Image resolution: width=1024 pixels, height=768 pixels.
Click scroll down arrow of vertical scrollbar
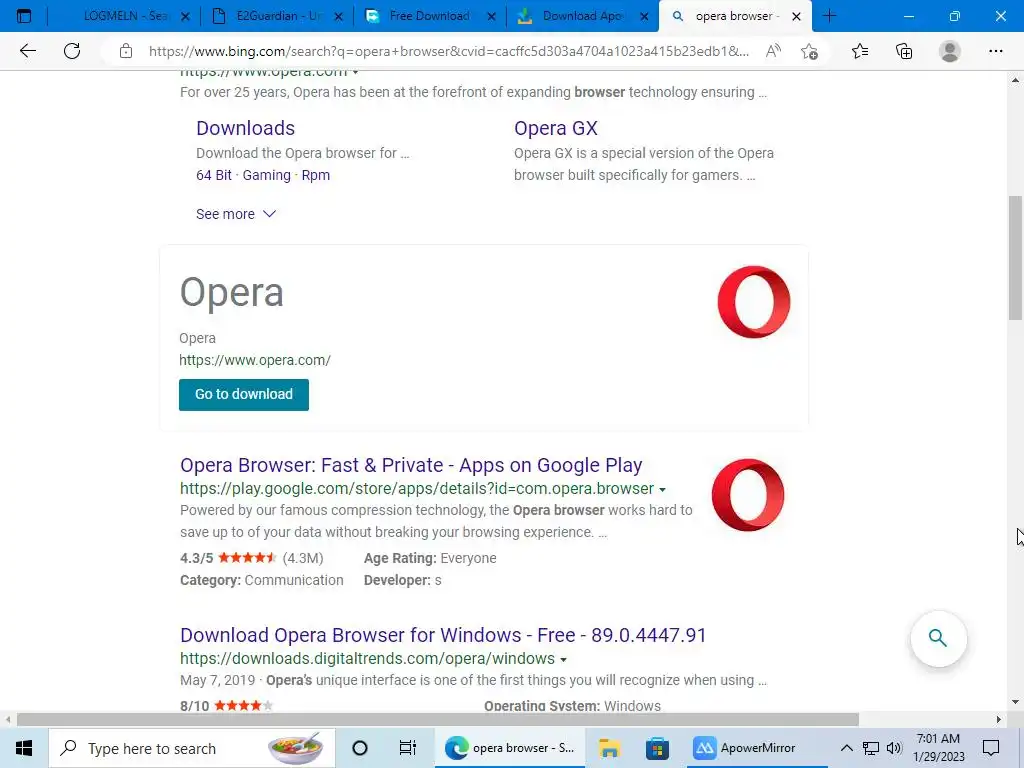click(x=1015, y=702)
